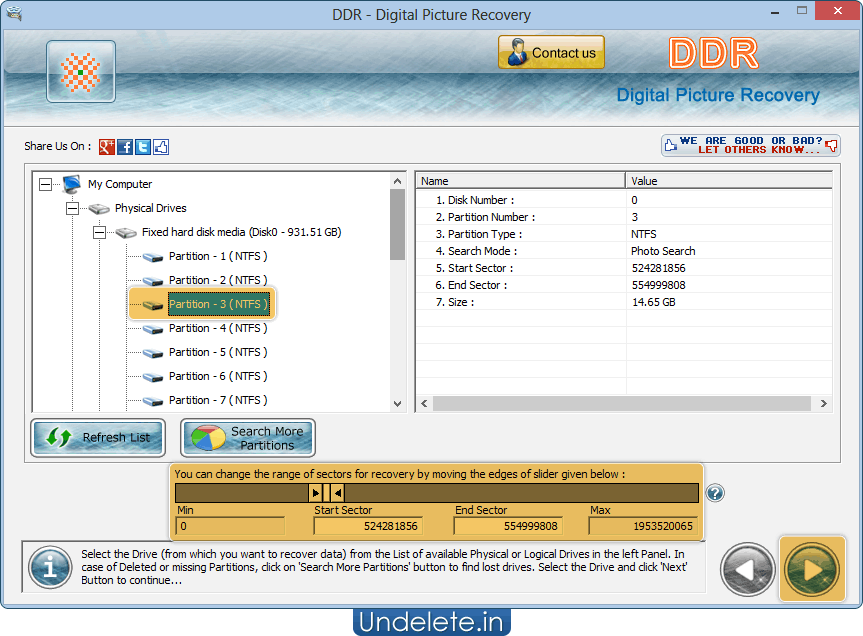Collapse the Fixed hard disk media node
Image resolution: width=863 pixels, height=636 pixels.
pyautogui.click(x=99, y=233)
